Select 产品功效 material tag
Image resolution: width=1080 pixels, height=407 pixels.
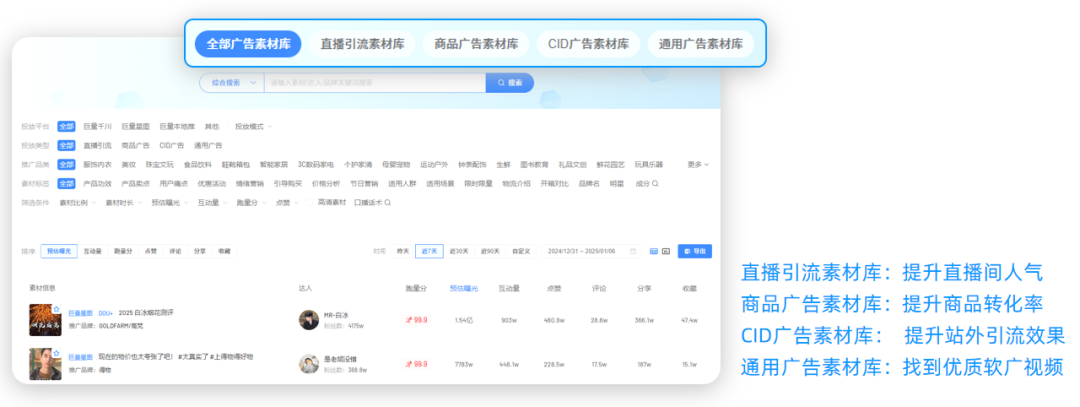click(97, 184)
